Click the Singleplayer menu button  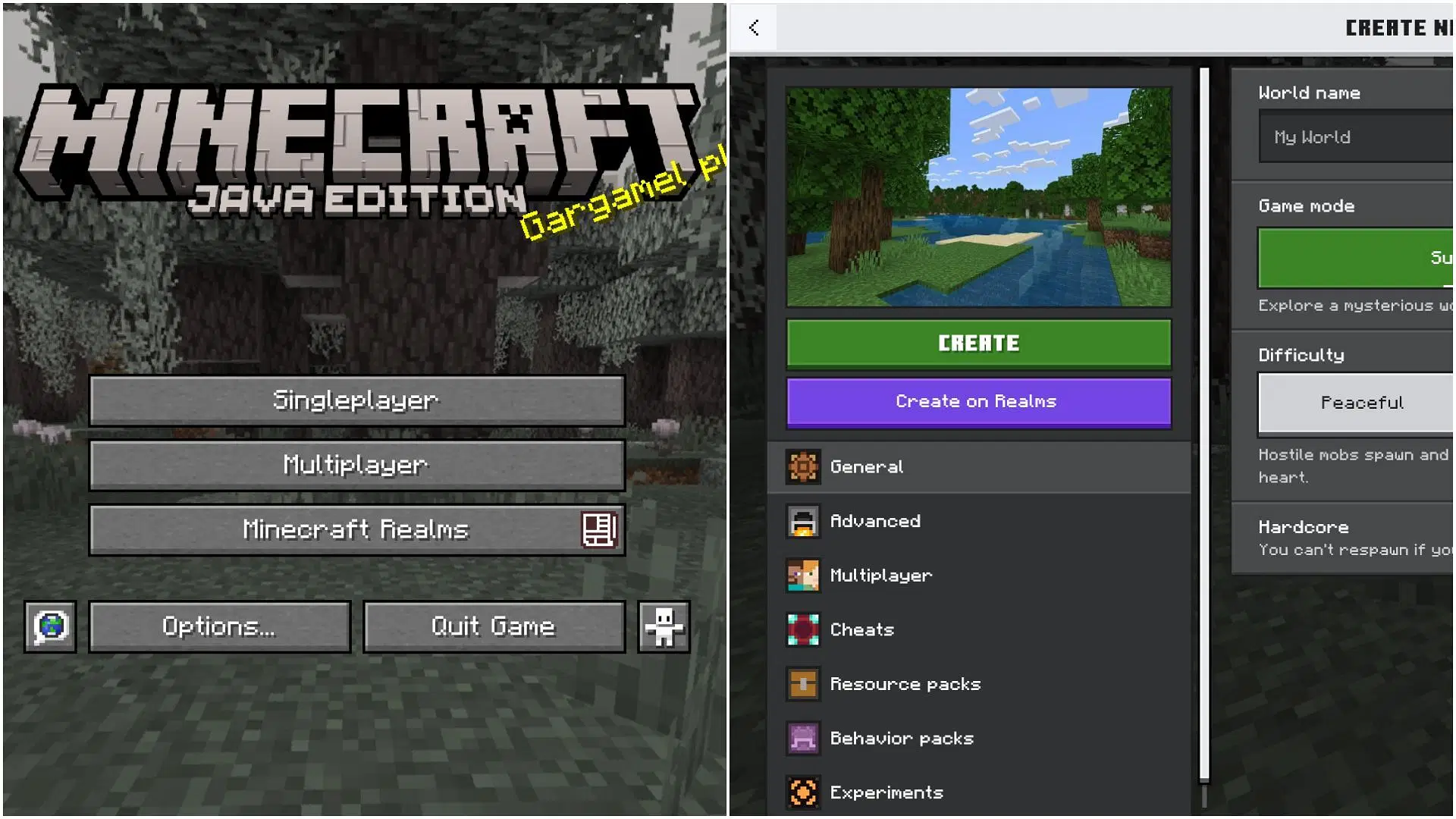click(354, 398)
